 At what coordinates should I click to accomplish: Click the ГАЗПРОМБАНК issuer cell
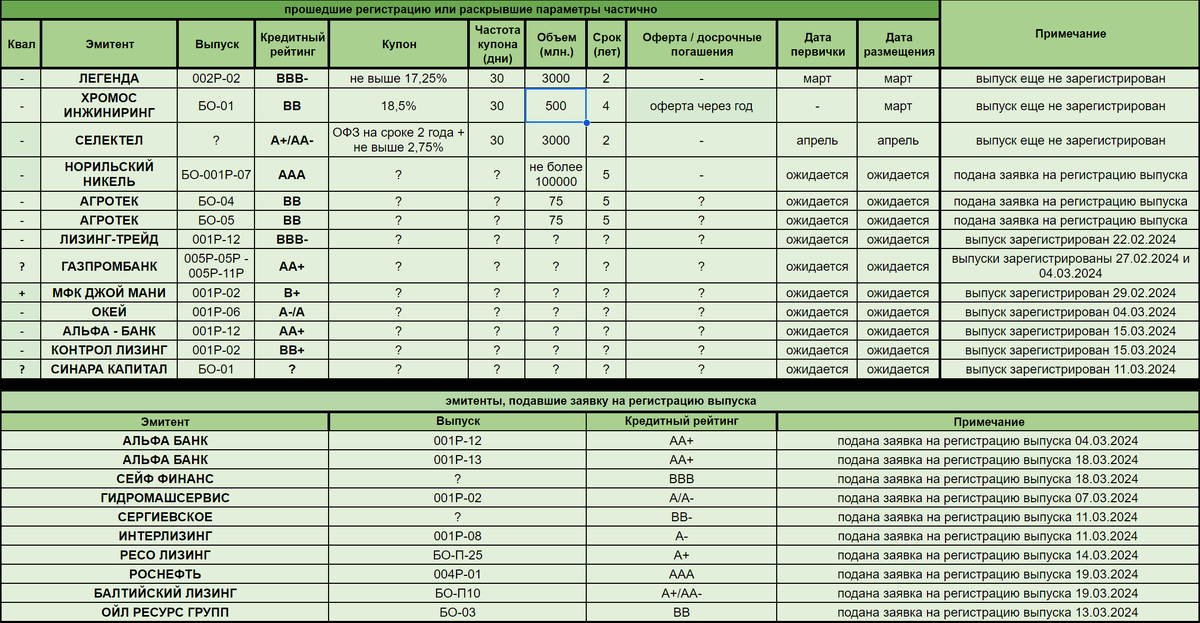(108, 266)
